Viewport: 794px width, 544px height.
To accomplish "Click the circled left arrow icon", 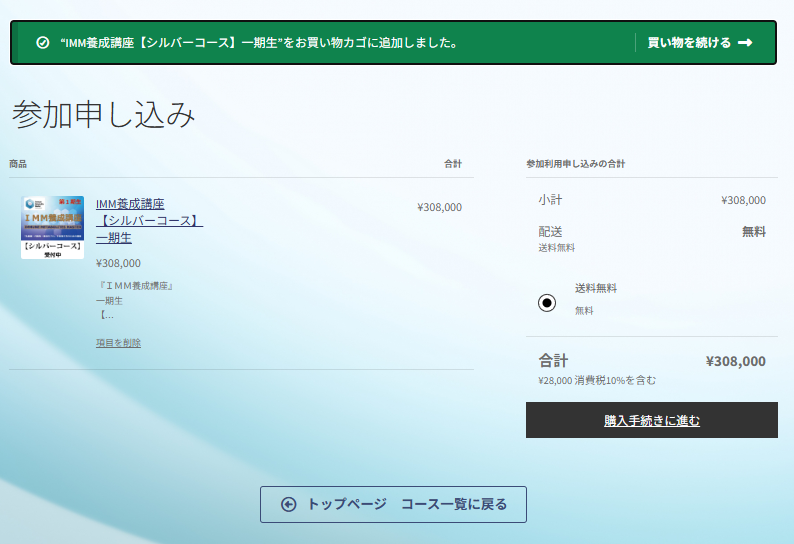I will pos(289,504).
